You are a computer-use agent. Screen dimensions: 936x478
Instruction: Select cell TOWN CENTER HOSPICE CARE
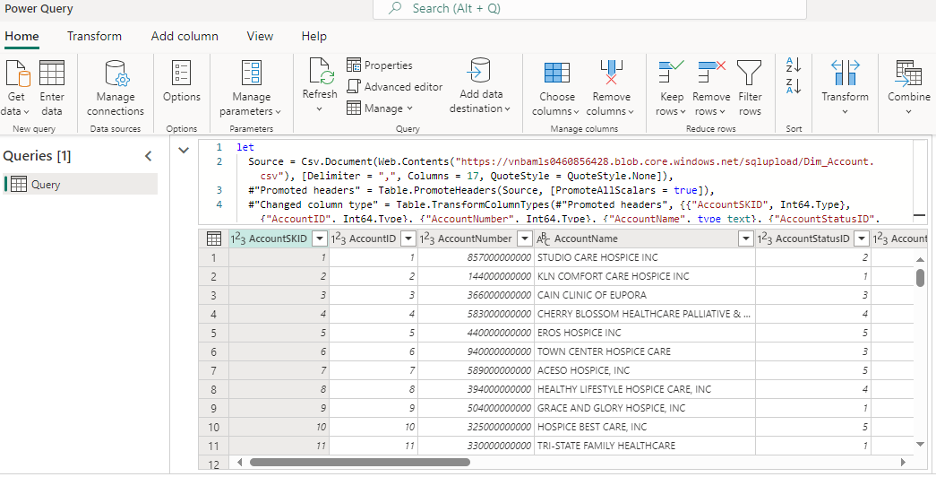[x=645, y=351]
